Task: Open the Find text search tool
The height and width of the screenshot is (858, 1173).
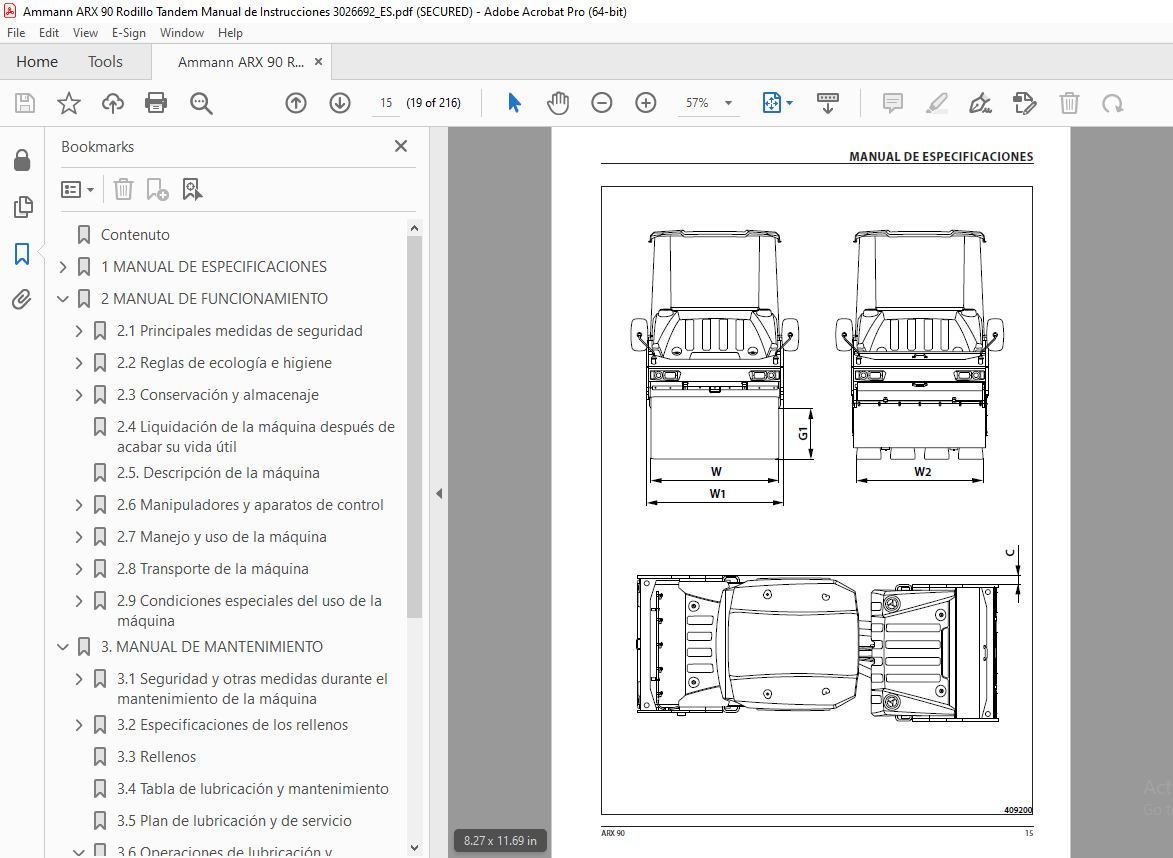Action: click(201, 103)
